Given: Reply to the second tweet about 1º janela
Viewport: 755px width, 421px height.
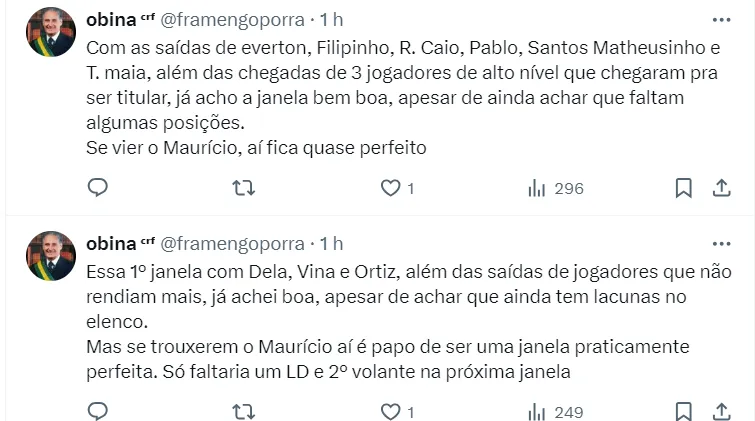Looking at the screenshot, I should (98, 411).
